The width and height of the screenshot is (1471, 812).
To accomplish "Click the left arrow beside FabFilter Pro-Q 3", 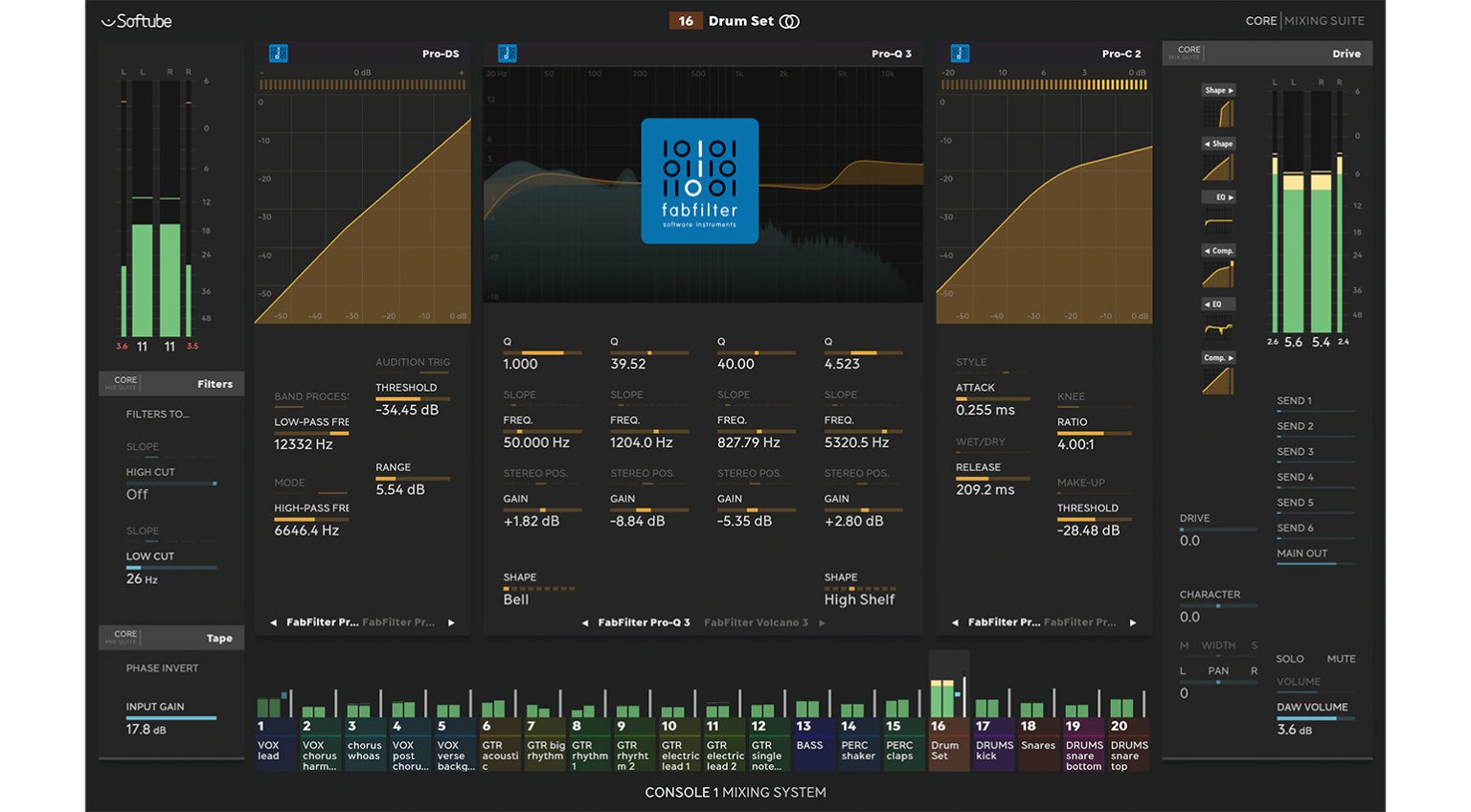I will click(586, 621).
